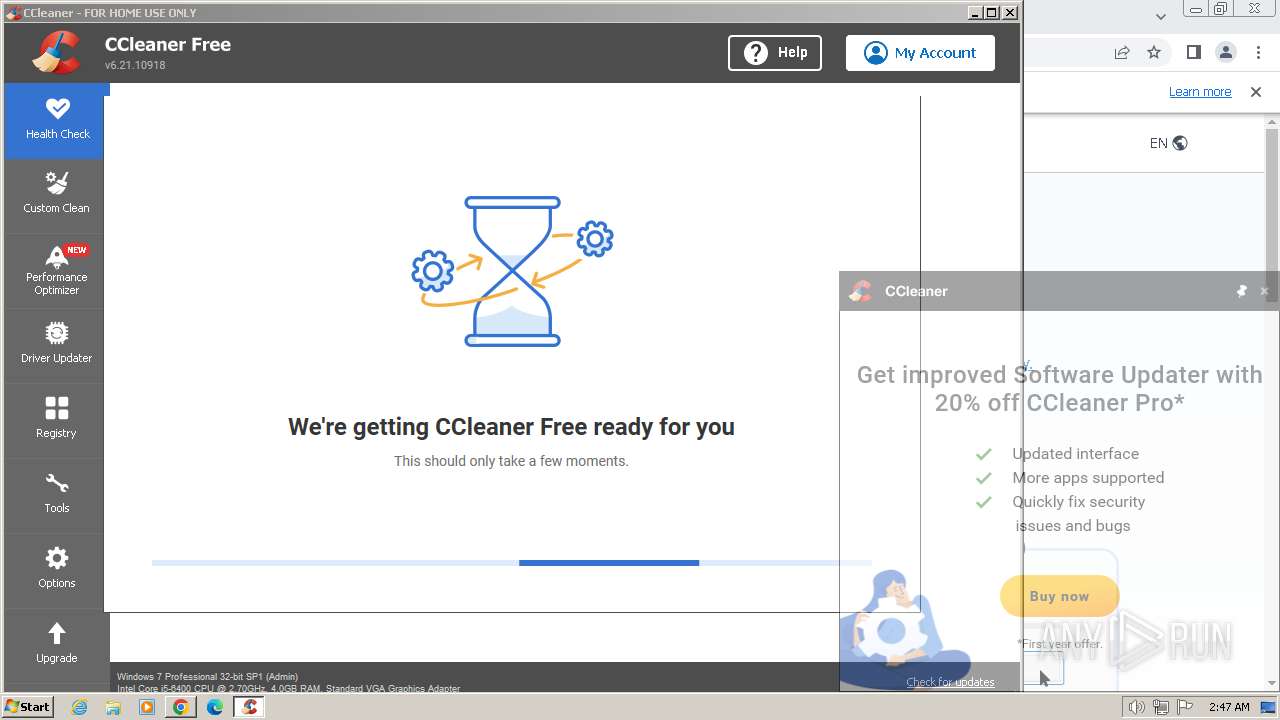Open the browser profile avatar

(1225, 52)
